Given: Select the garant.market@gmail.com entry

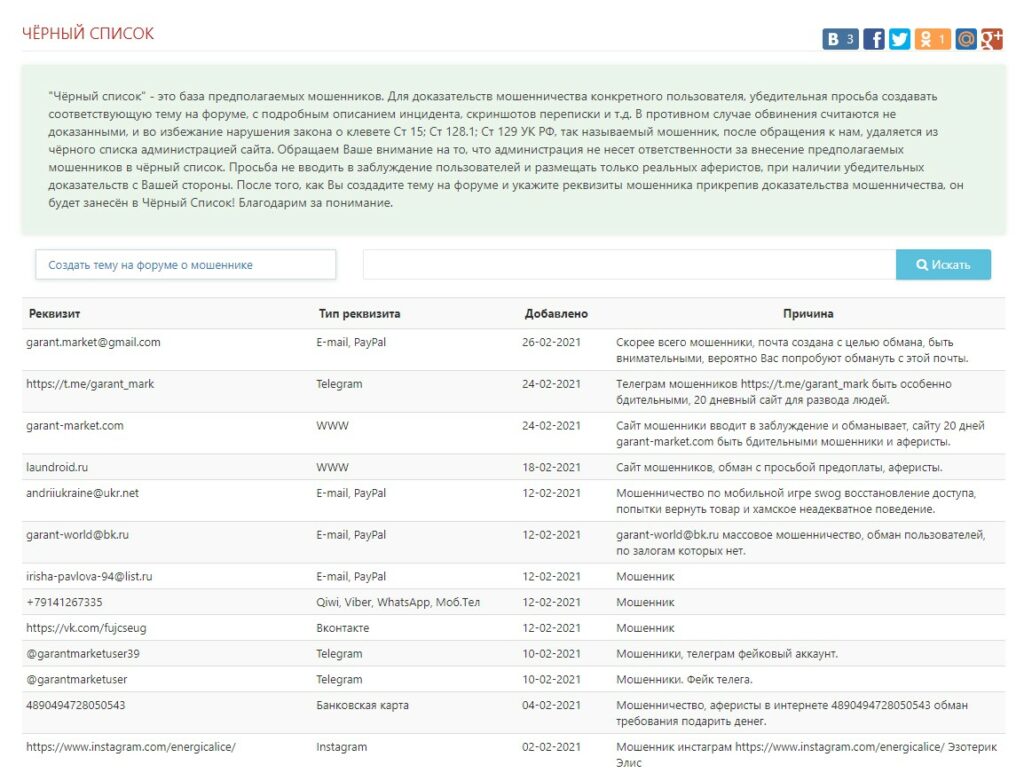Looking at the screenshot, I should (x=93, y=342).
